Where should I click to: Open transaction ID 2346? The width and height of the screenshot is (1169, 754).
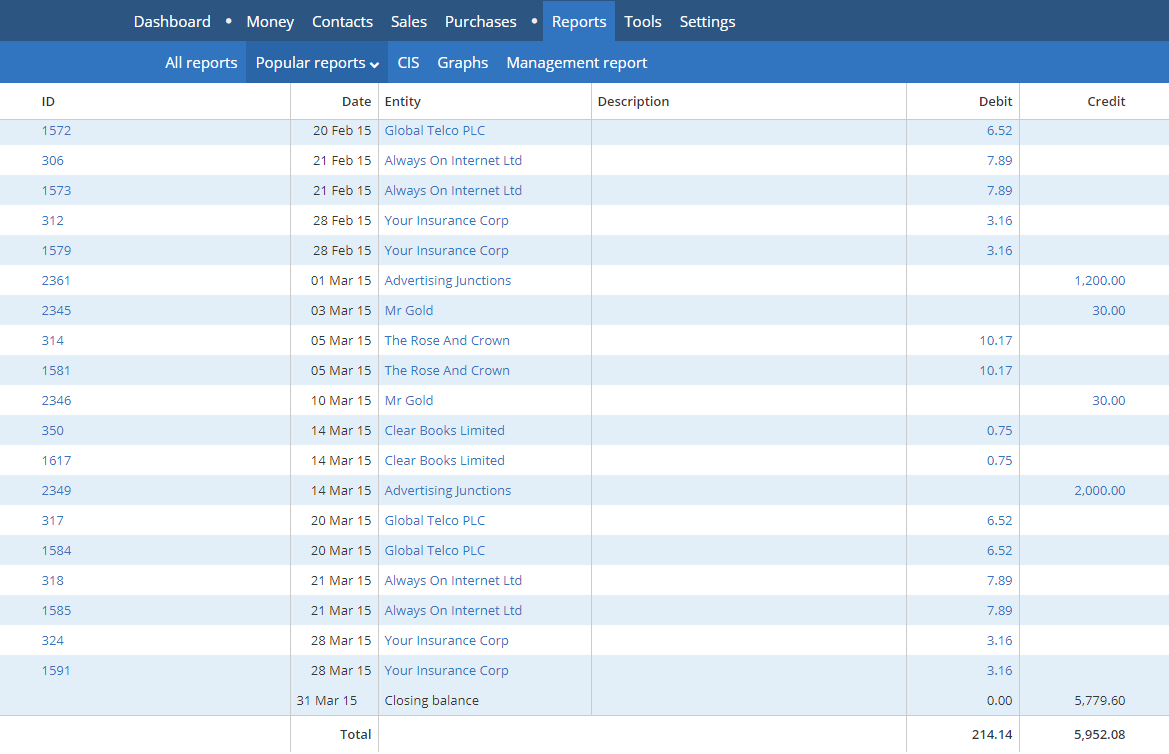tap(56, 400)
